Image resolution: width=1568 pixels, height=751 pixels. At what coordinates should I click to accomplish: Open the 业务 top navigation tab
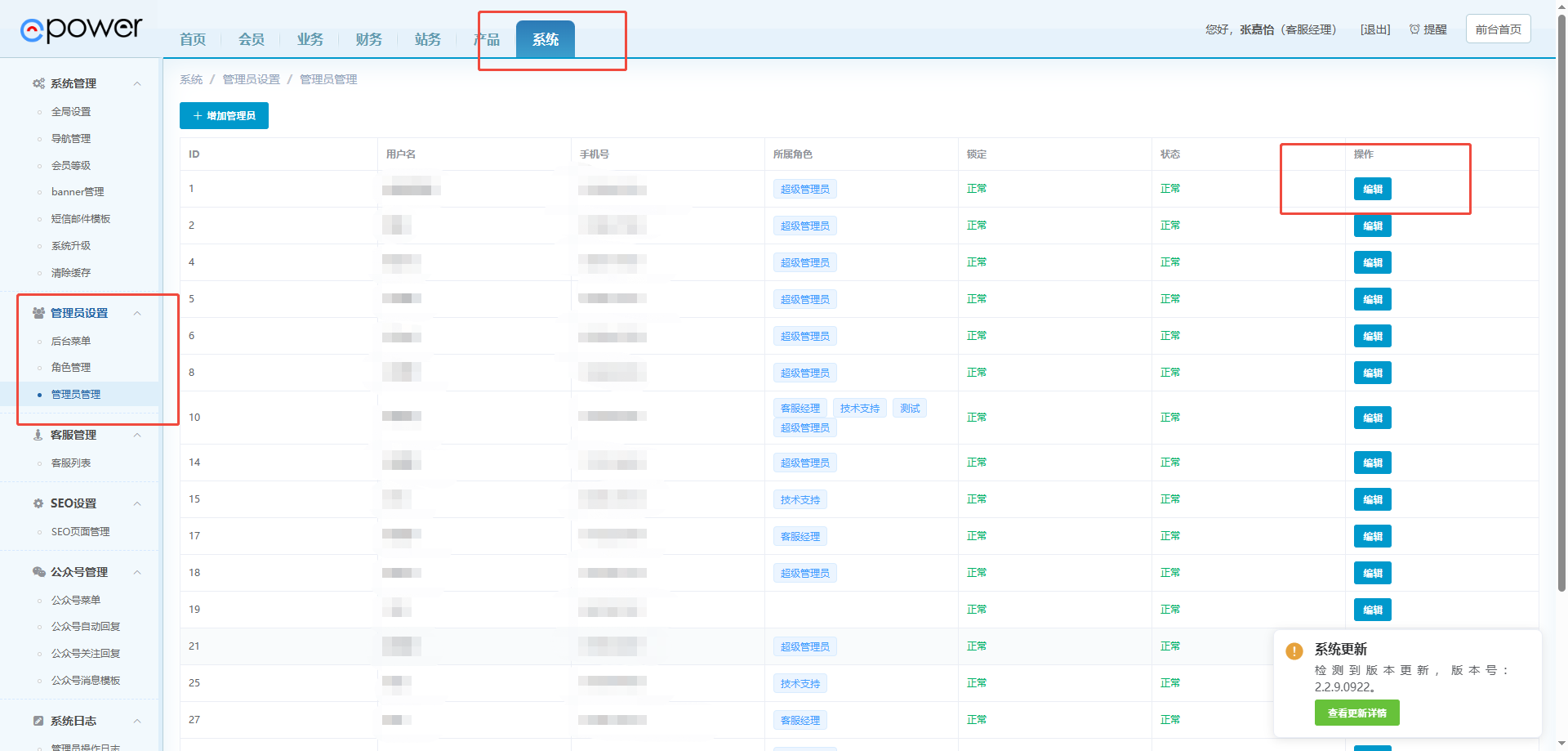coord(310,39)
